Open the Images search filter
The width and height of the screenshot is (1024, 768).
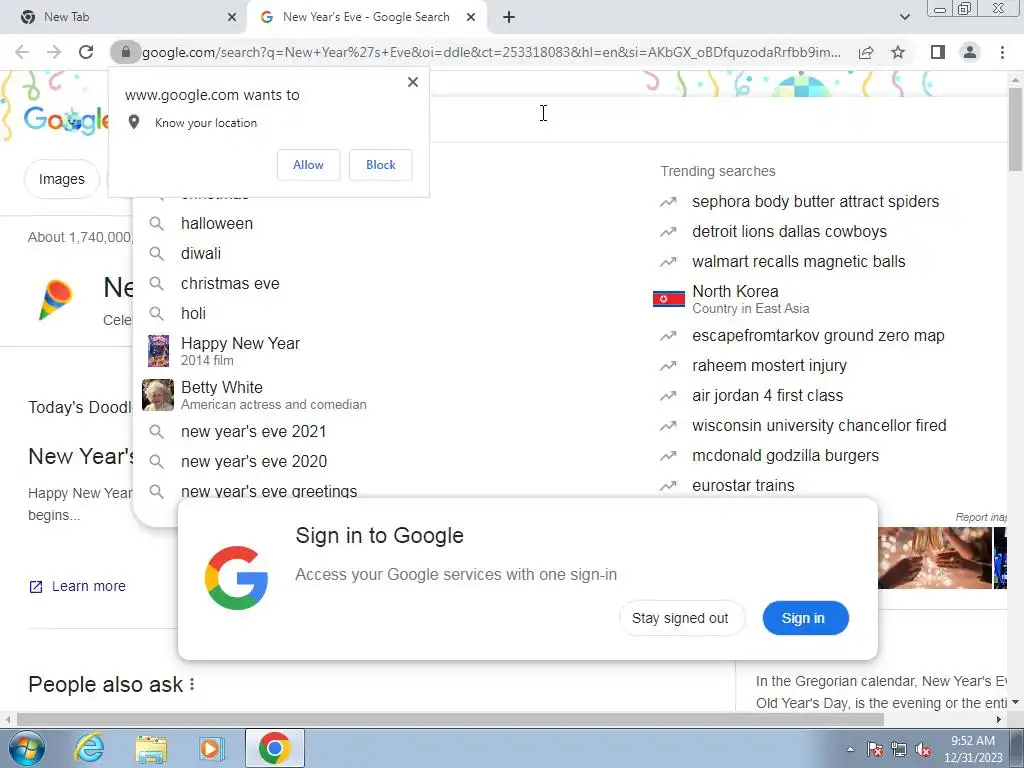61,179
